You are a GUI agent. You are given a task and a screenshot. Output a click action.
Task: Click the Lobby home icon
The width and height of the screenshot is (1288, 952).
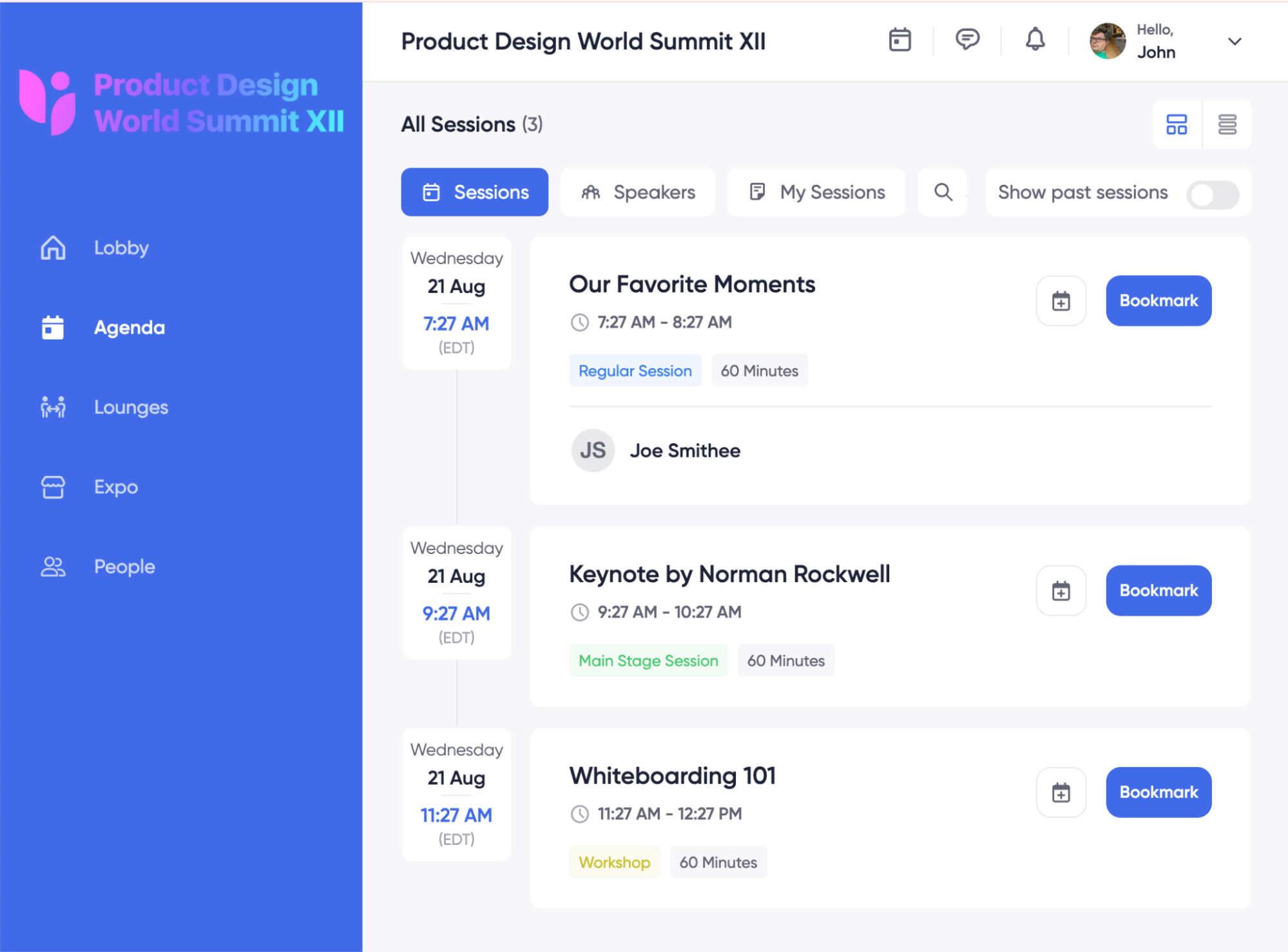click(53, 247)
